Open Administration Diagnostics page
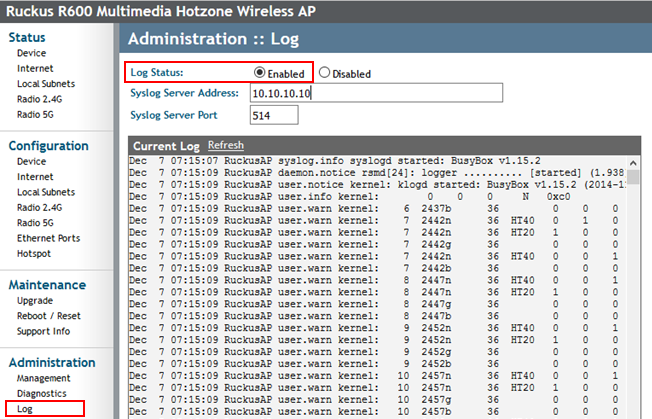This screenshot has height=419, width=652. coord(42,394)
